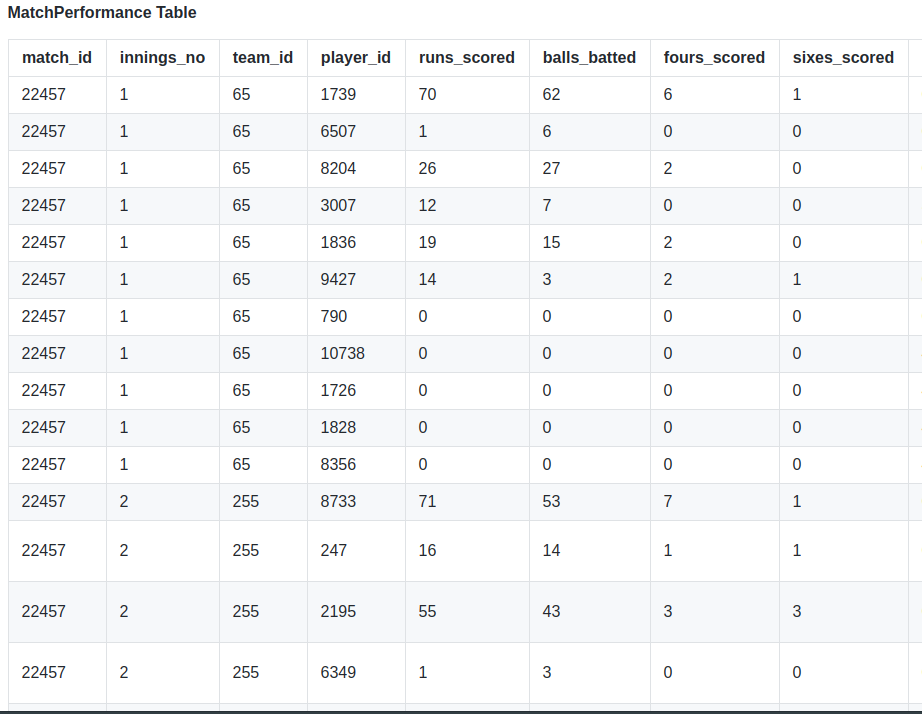Click balls_batted value 62
Screen dimensions: 922x714
pyautogui.click(x=552, y=95)
